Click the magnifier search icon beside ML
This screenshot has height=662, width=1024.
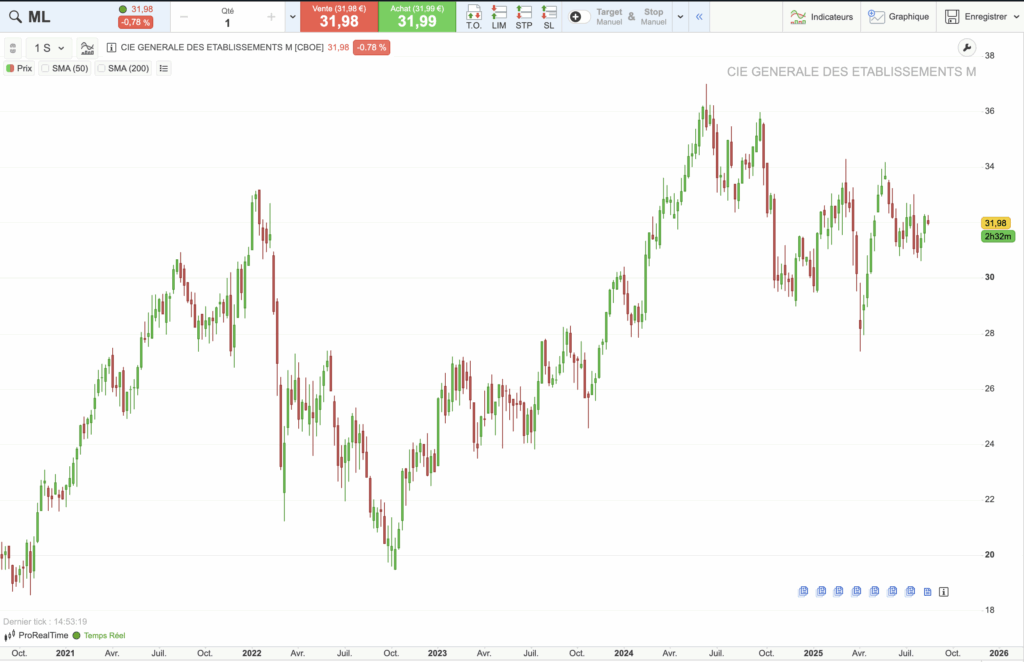coord(14,16)
